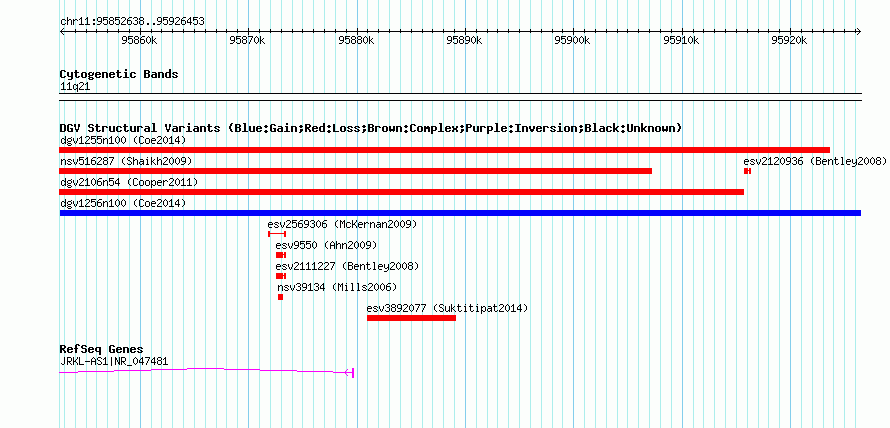The image size is (890, 428).
Task: Click the chr11:95852638..95926453 coordinate label
Action: pos(132,22)
